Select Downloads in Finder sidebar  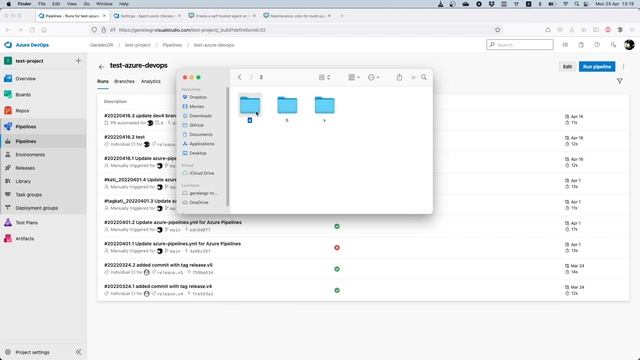pyautogui.click(x=200, y=116)
